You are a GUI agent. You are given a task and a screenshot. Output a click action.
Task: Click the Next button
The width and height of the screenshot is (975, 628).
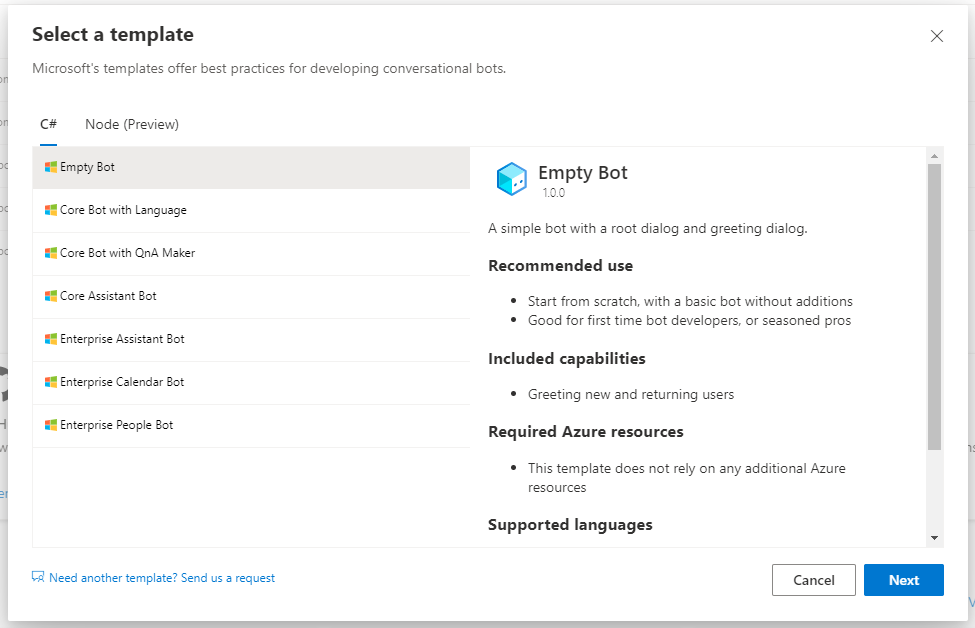[903, 580]
